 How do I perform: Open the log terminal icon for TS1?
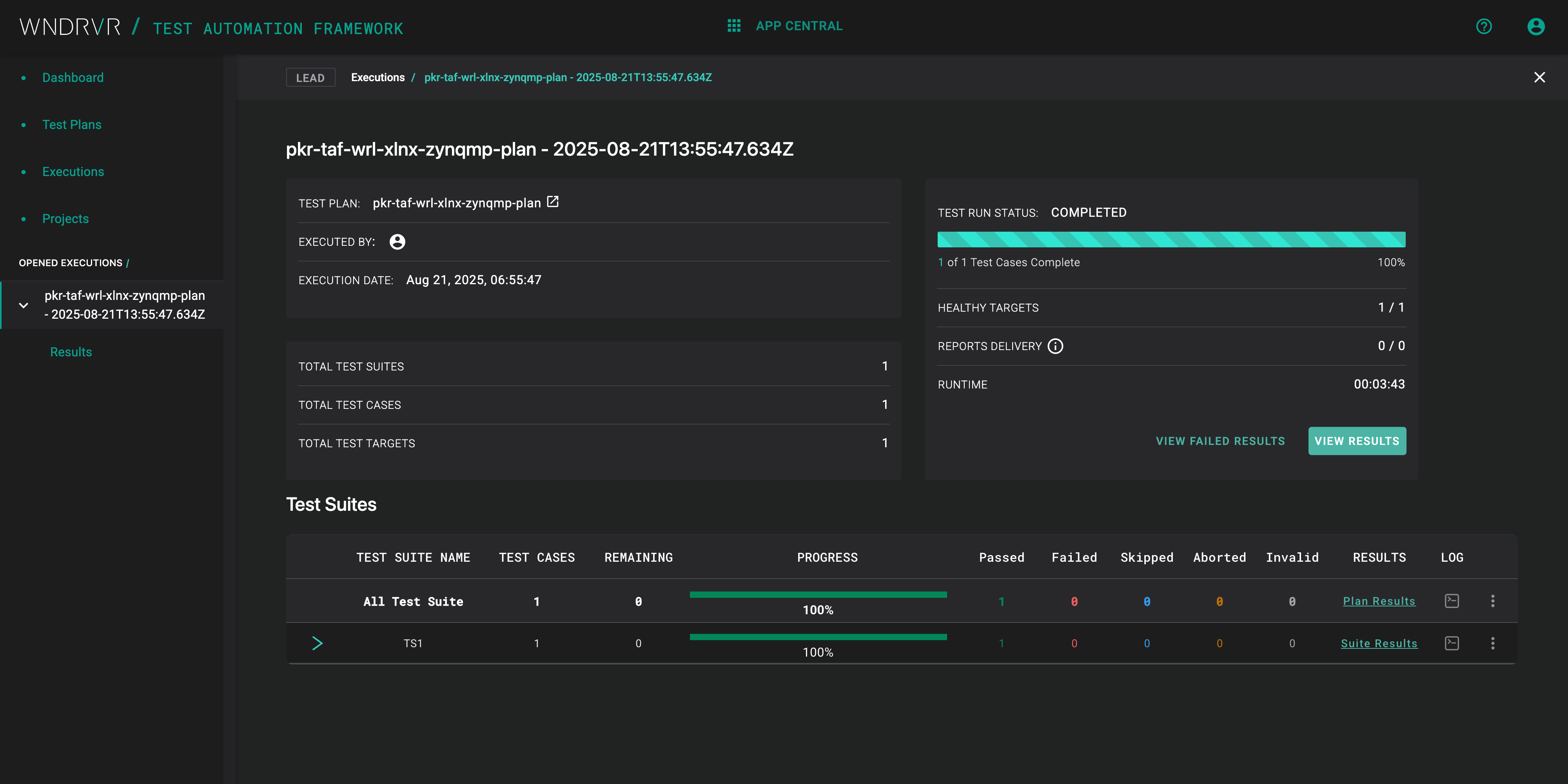tap(1452, 643)
